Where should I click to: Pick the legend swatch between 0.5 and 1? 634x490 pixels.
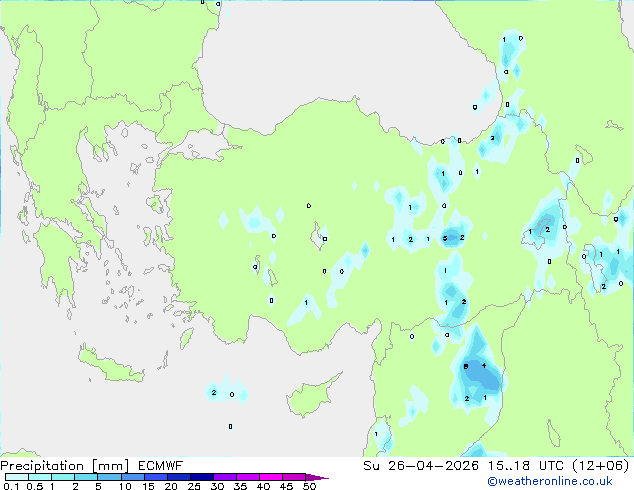[x=40, y=477]
